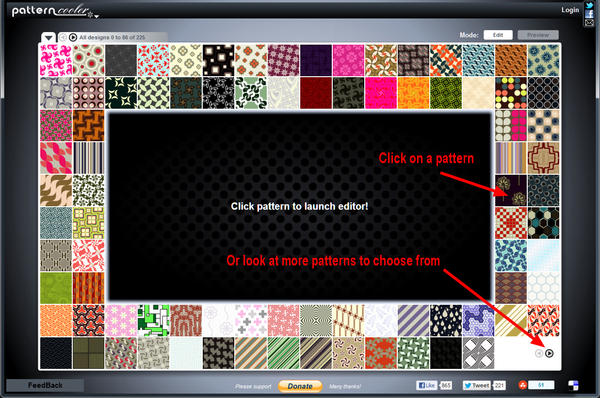Click previous designs arrow in top bar
Viewport: 600px width, 398px height.
63,38
